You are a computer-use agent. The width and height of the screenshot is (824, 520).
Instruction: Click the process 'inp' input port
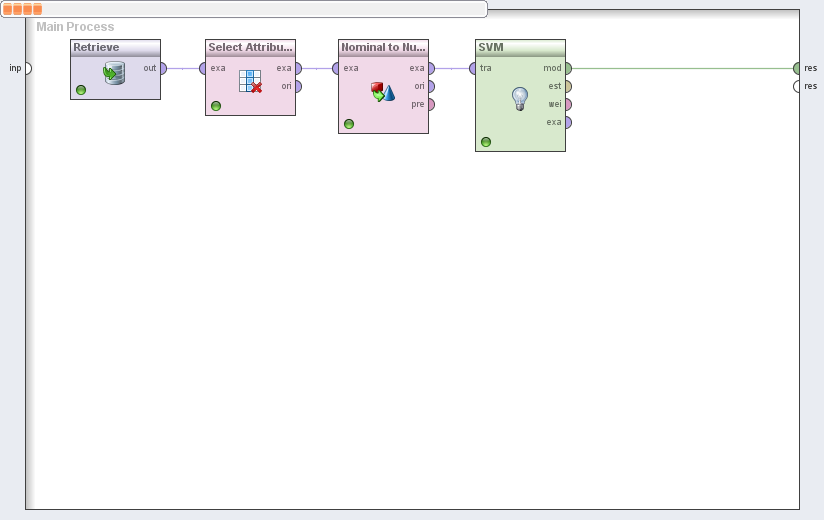point(28,68)
